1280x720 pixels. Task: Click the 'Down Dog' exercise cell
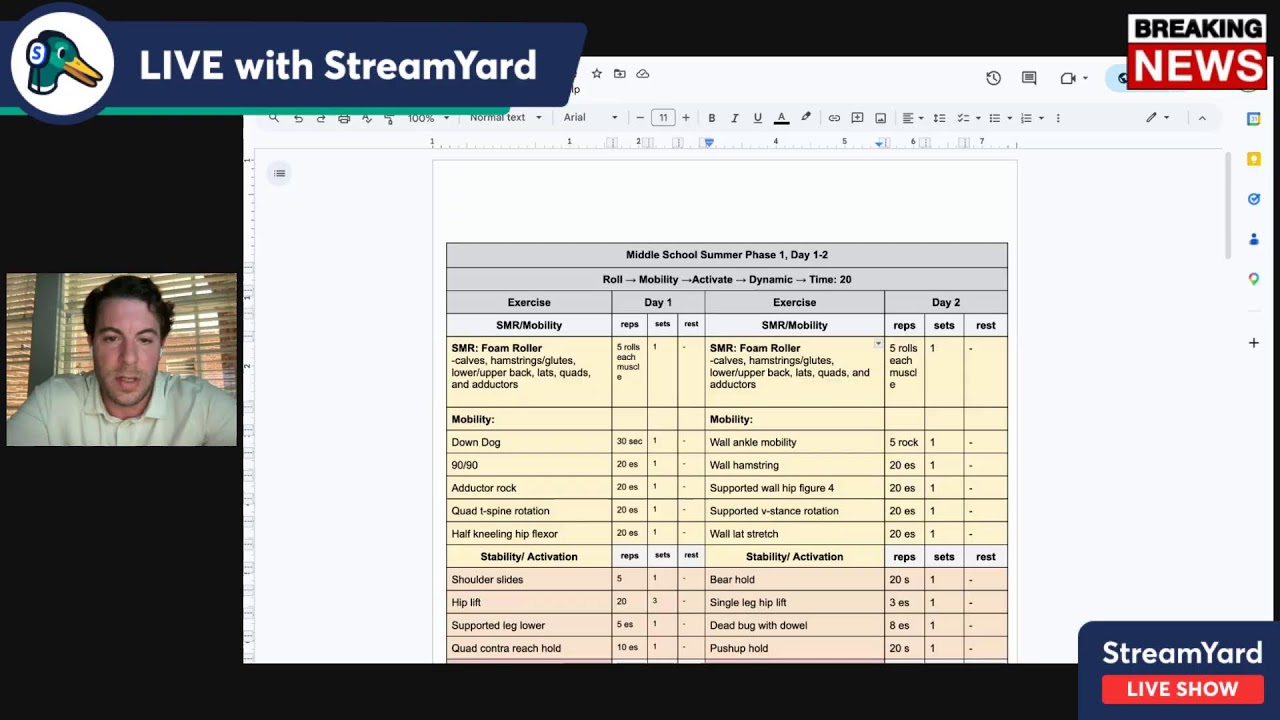(529, 442)
